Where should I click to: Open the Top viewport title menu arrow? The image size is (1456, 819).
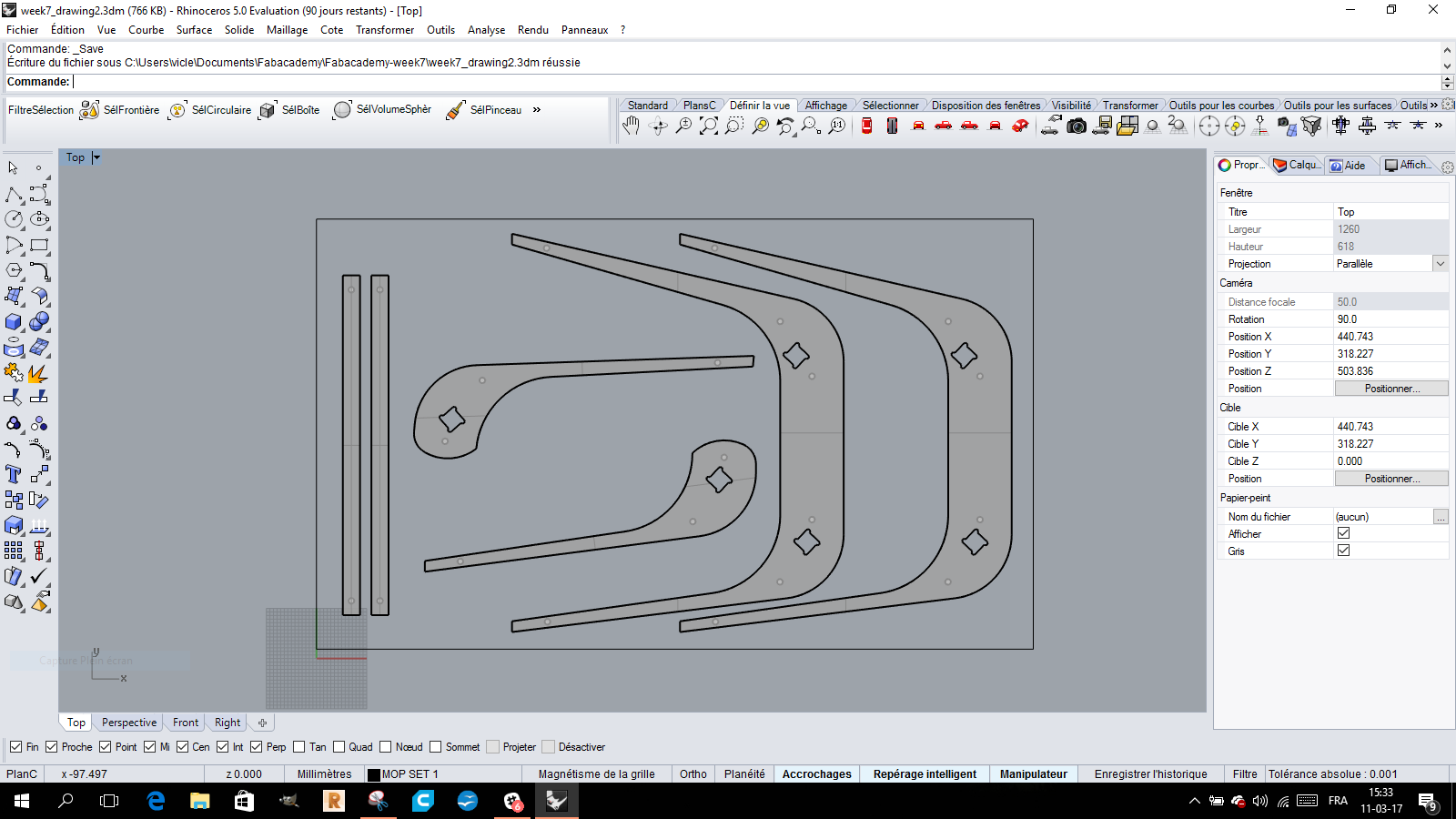(96, 157)
